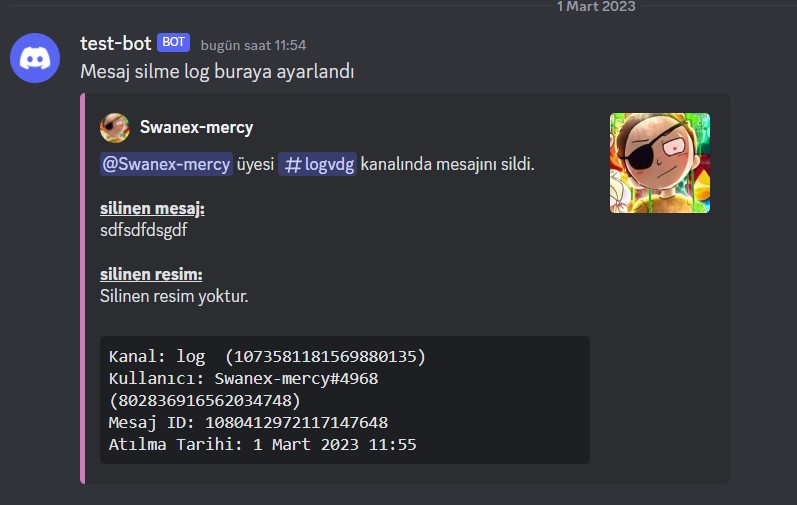This screenshot has height=505, width=797.
Task: Click the Swanex-mercy embed author name
Action: 196,127
